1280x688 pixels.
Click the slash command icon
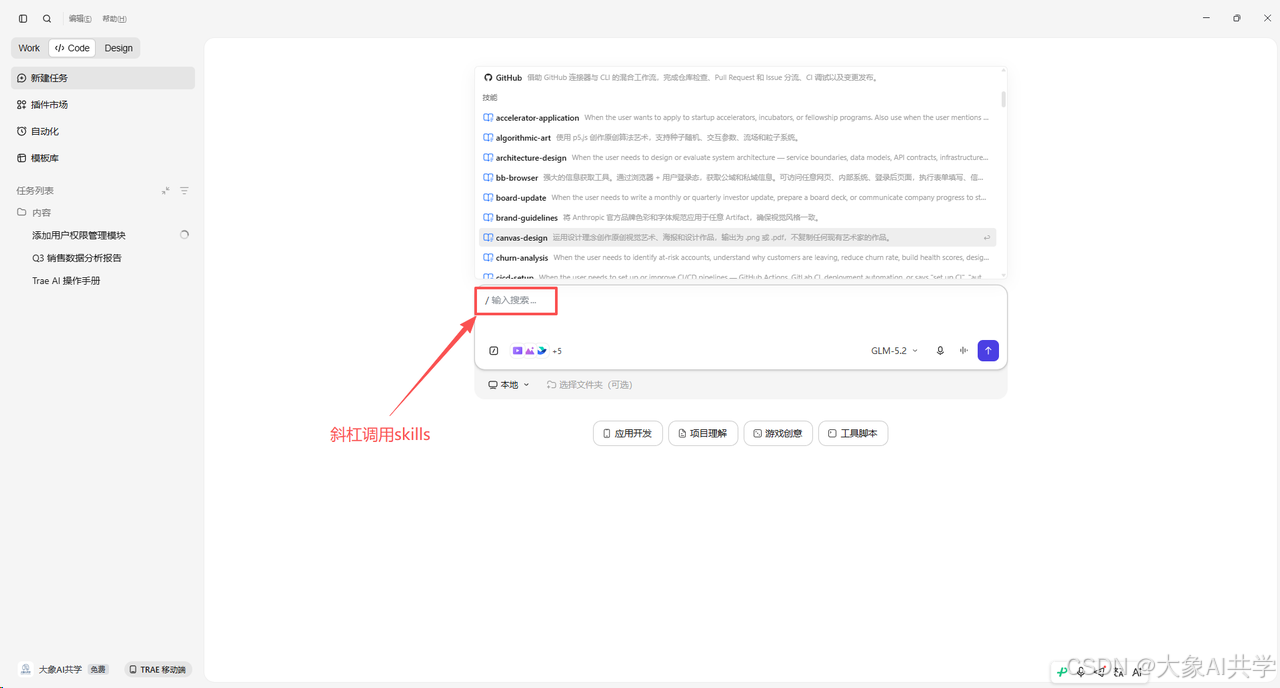[494, 351]
